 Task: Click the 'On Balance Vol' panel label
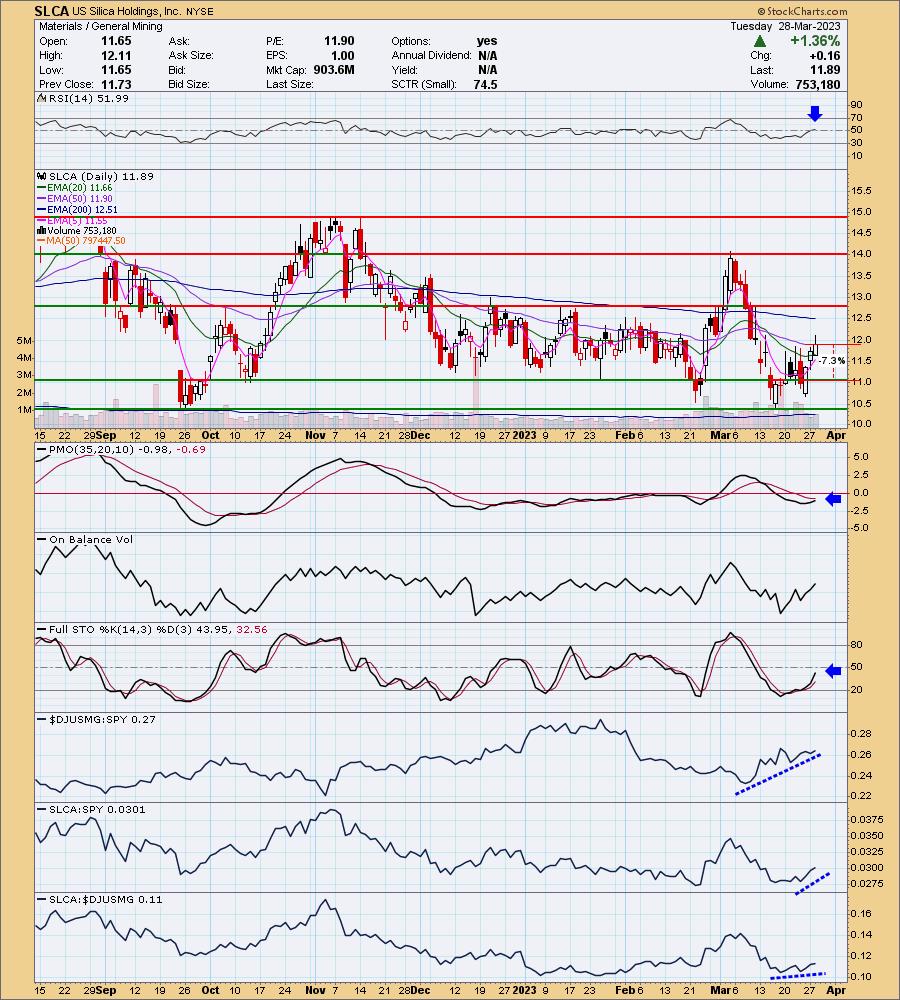91,540
